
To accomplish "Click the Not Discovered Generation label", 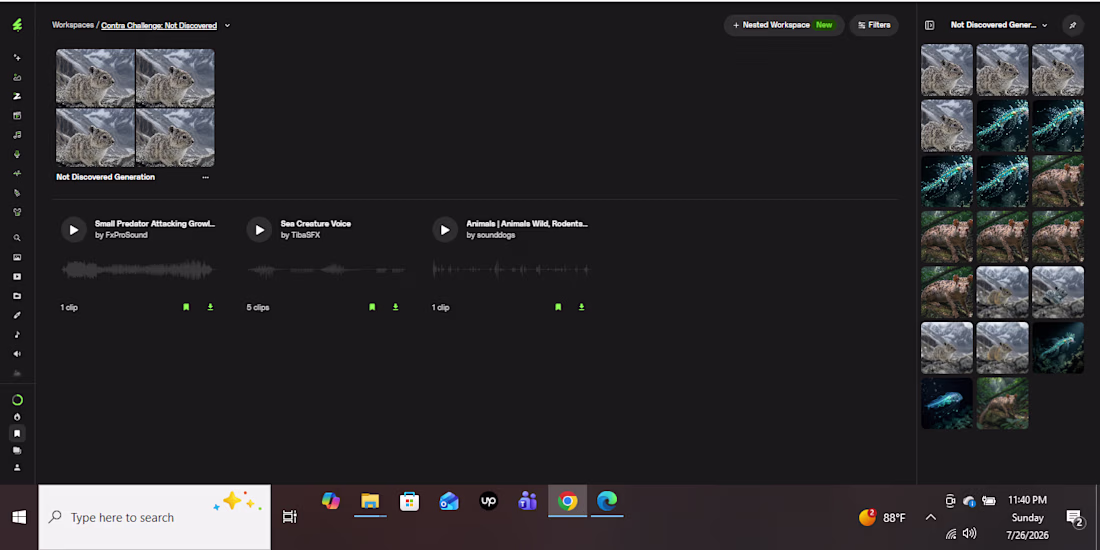I will click(x=105, y=177).
